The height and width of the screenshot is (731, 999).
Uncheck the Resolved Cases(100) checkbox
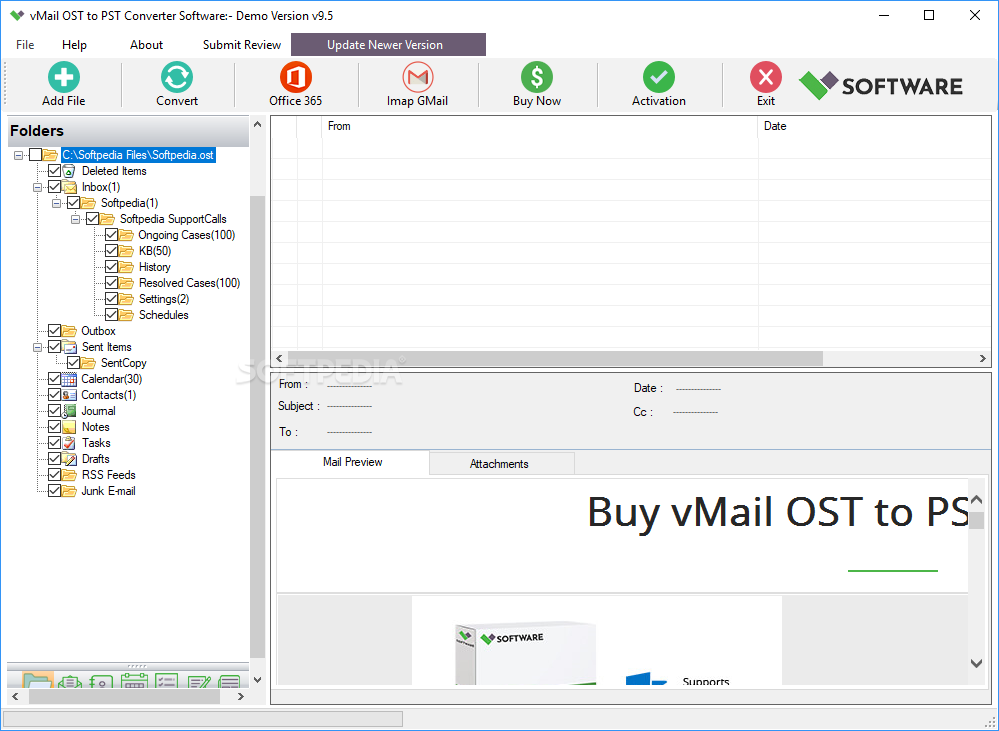coord(111,282)
